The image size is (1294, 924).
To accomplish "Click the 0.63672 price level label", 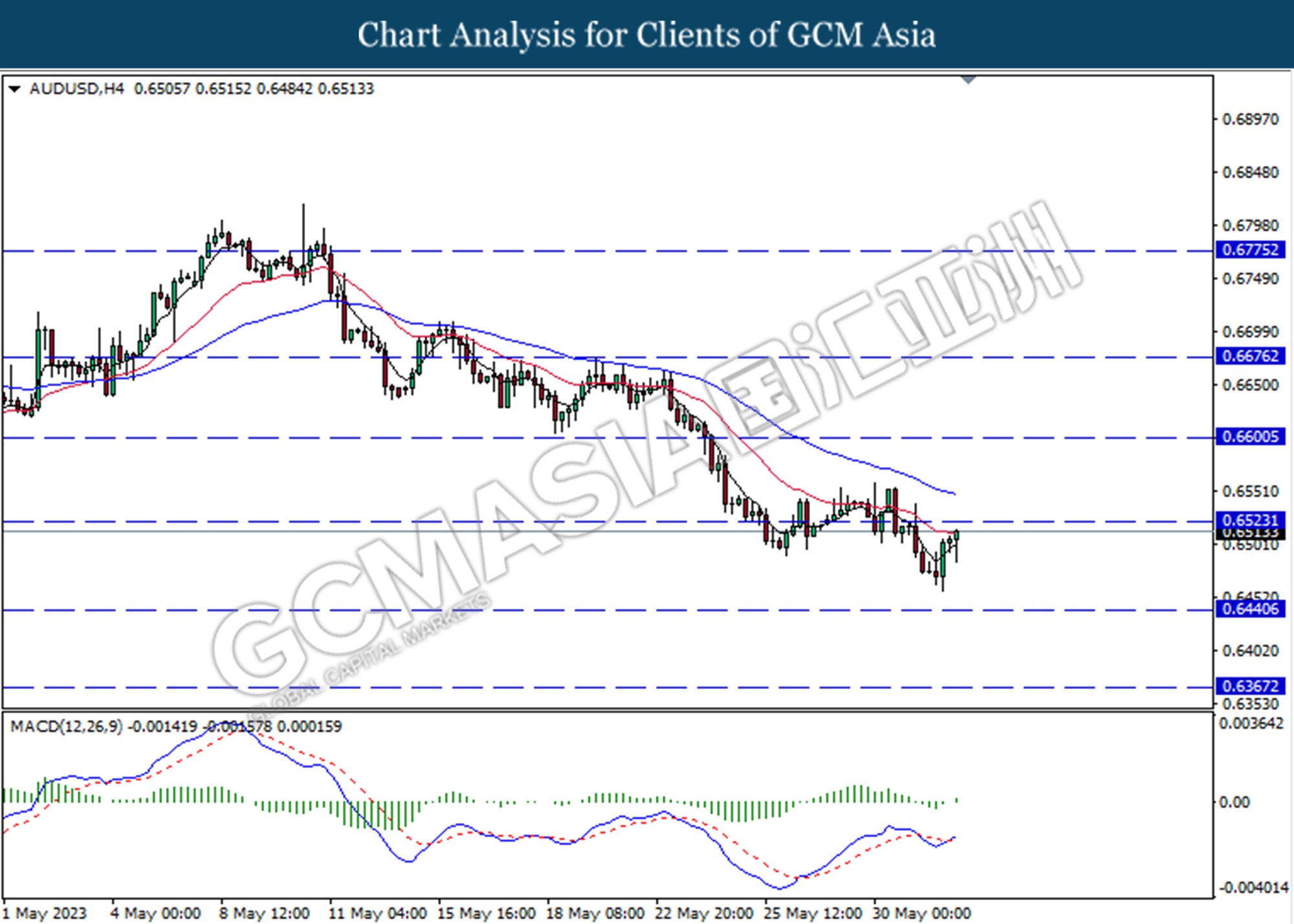I will pos(1250,686).
